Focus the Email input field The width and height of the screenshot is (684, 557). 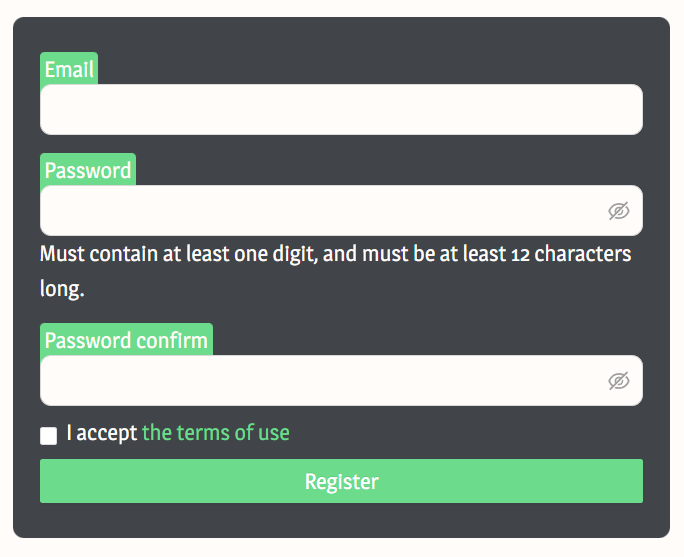(x=340, y=110)
